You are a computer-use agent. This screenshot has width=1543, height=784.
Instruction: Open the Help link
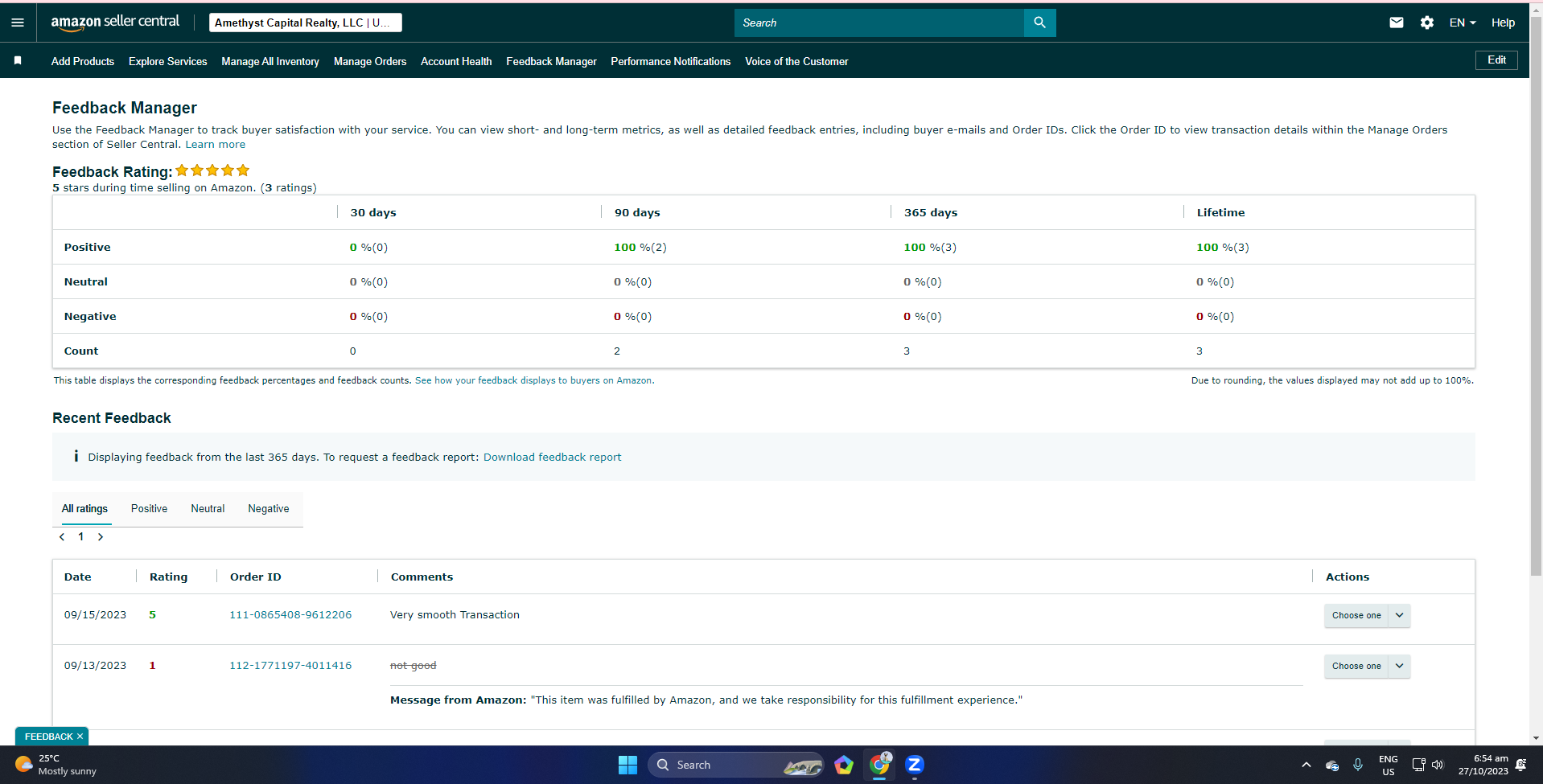pos(1503,23)
